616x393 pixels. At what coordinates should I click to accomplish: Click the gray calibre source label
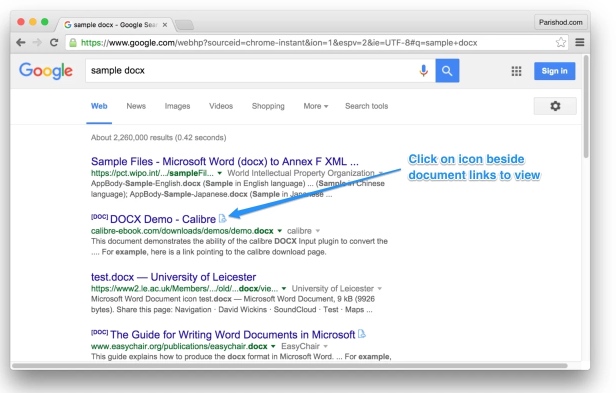[x=299, y=231]
